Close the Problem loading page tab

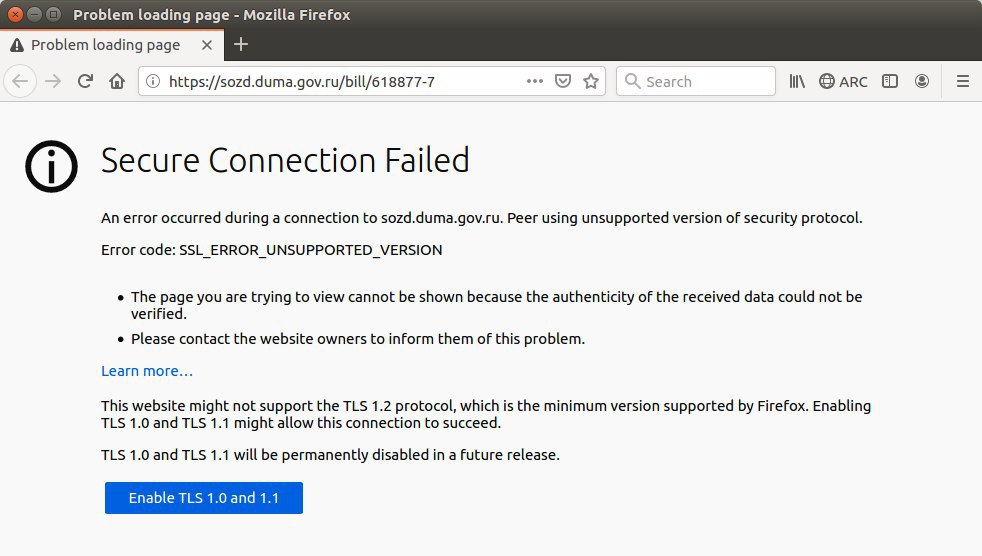click(207, 45)
